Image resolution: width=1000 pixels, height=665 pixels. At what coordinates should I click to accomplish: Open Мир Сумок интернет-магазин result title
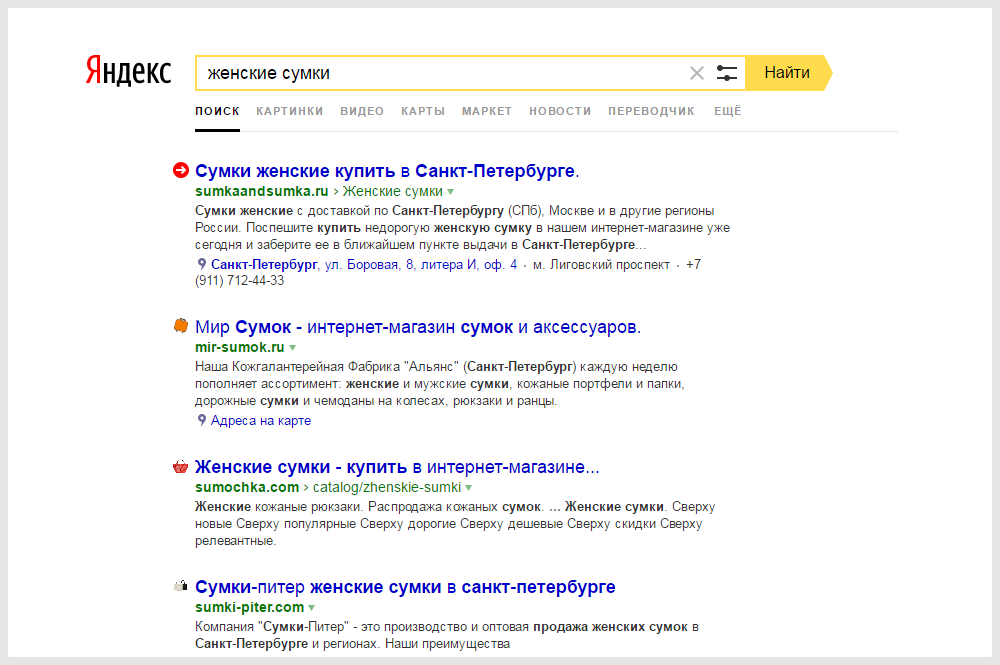coord(418,327)
